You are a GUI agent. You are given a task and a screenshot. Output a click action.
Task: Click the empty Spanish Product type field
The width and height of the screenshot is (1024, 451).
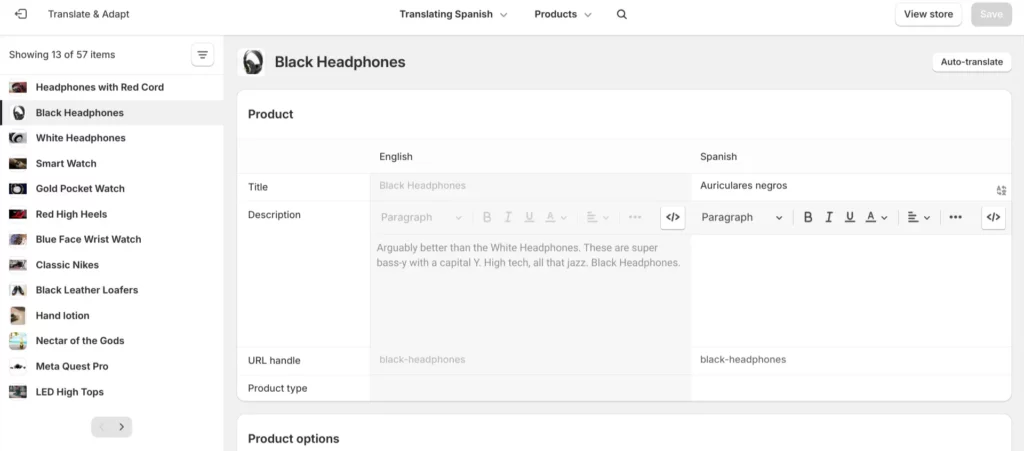click(x=851, y=388)
